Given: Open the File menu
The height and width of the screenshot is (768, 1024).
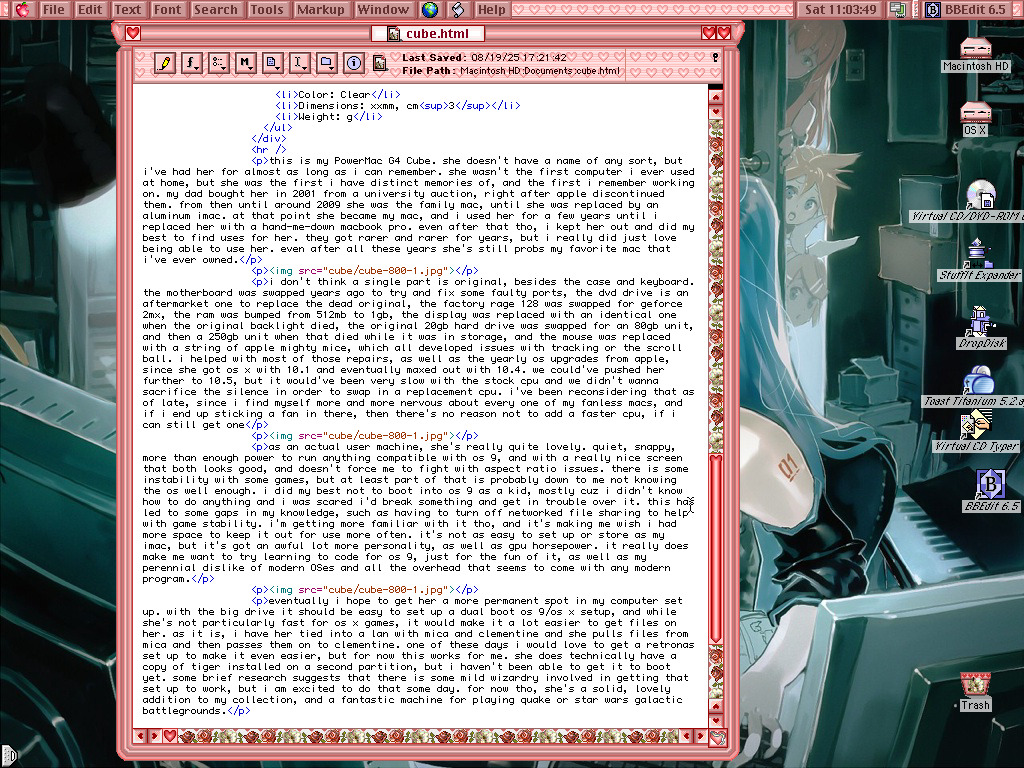Looking at the screenshot, I should click(54, 10).
